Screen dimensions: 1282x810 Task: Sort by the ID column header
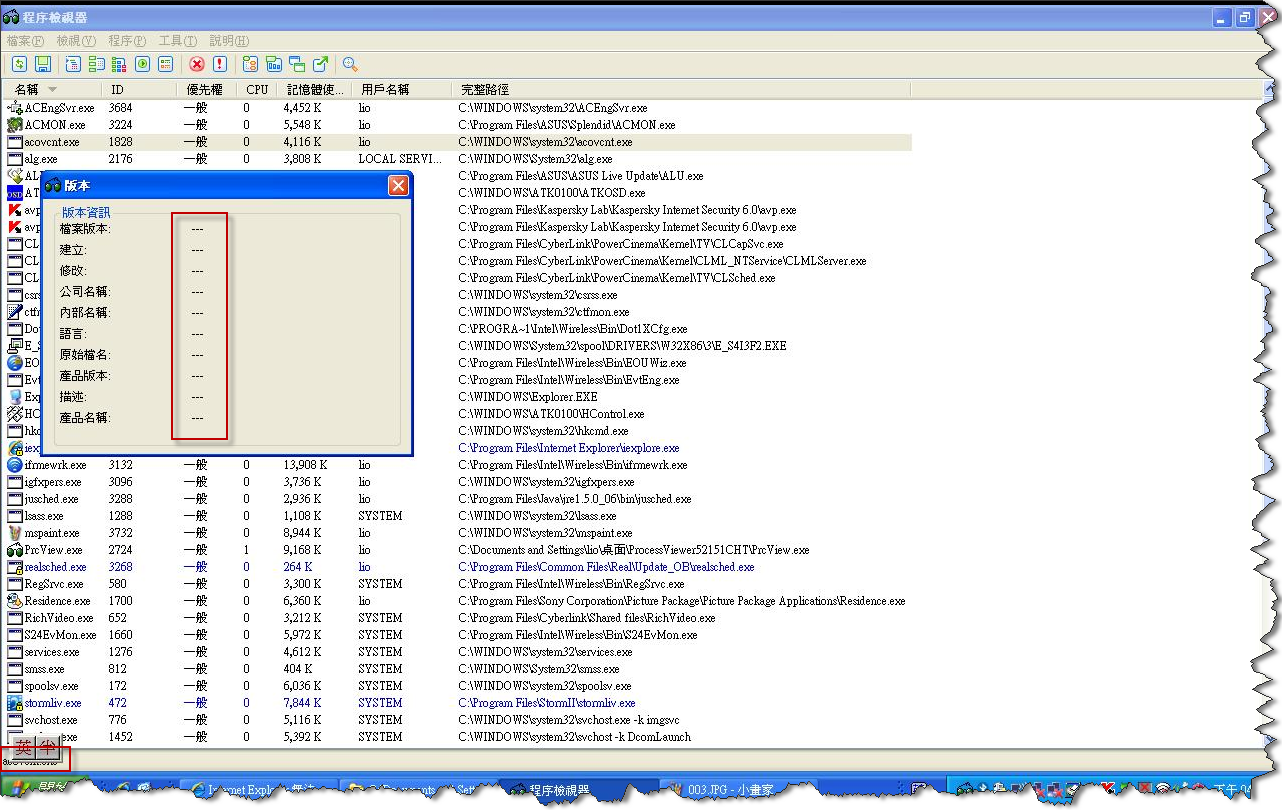141,90
